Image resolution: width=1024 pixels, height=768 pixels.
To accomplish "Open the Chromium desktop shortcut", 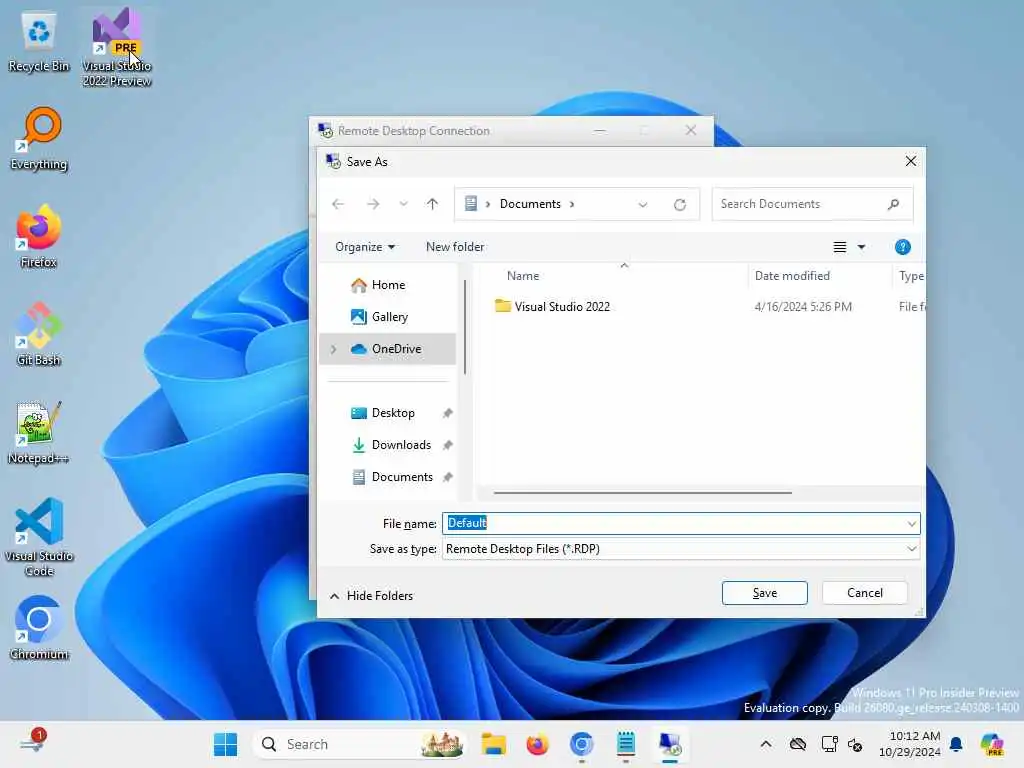I will coord(39,628).
